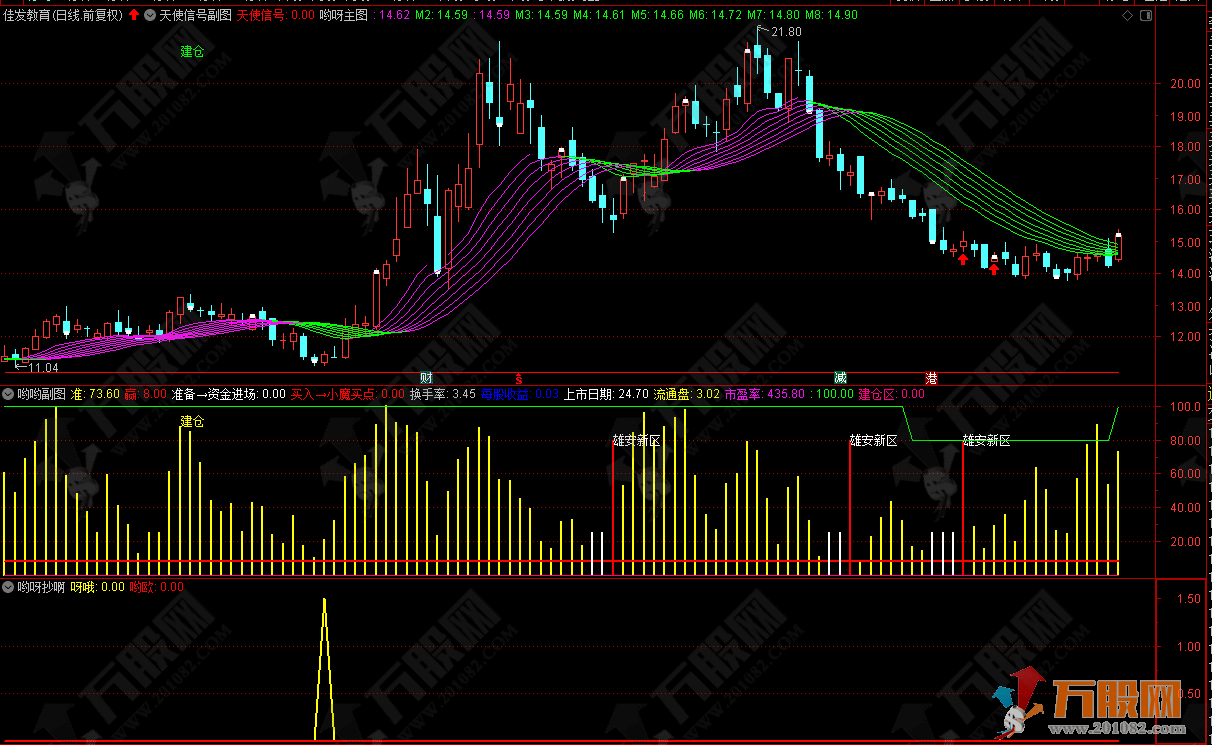
Task: Click the yellow 建仓 label in the 哟哟副图 panel
Action: pyautogui.click(x=192, y=421)
